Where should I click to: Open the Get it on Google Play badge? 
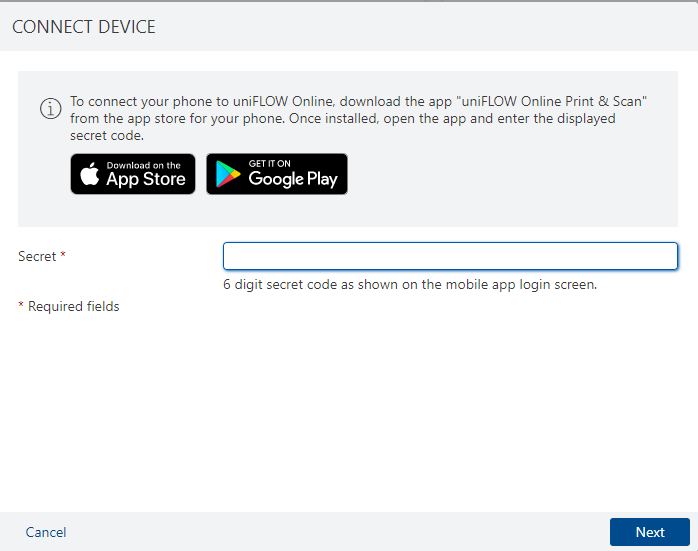coord(277,174)
